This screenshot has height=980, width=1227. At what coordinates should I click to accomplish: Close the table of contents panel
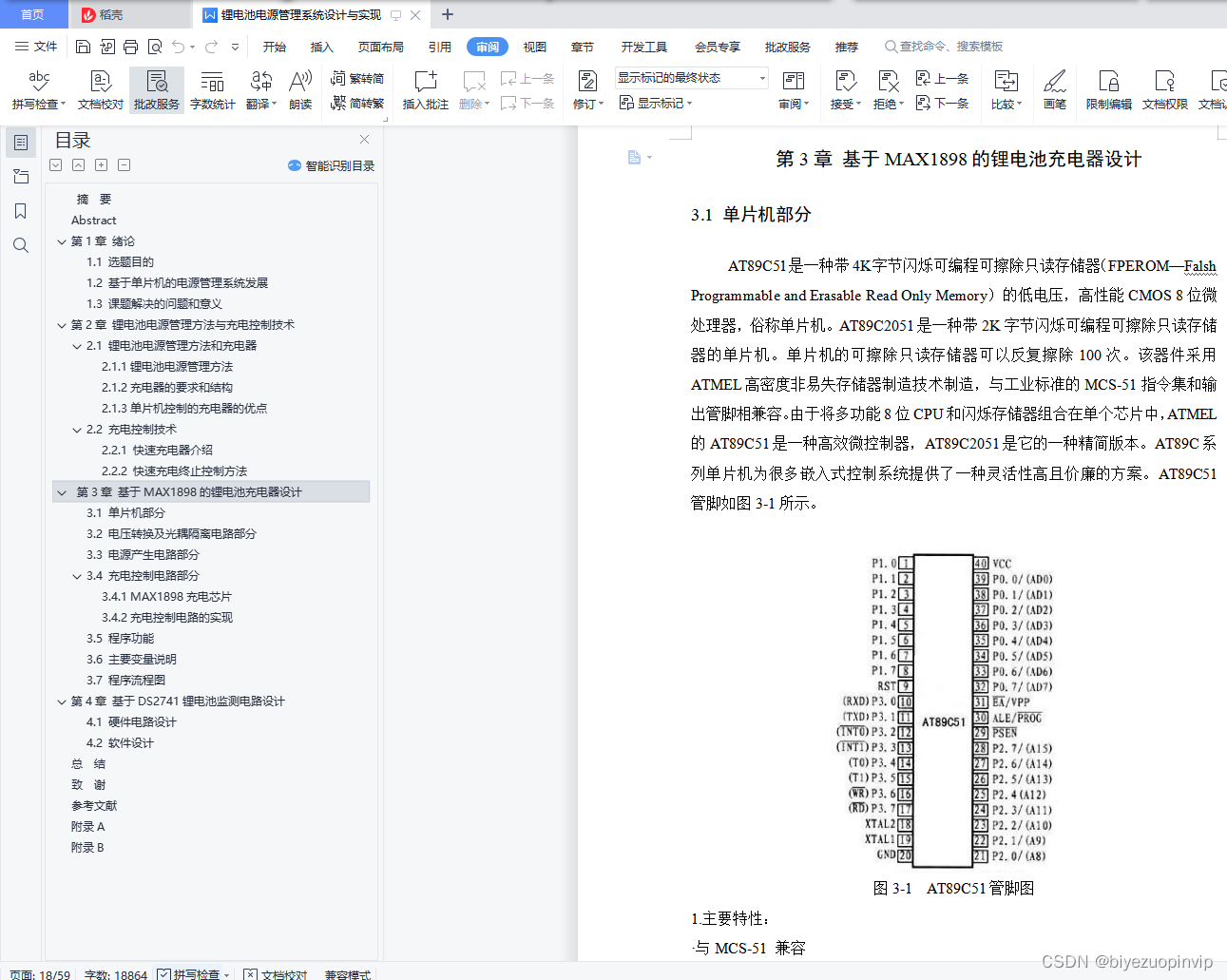[364, 140]
